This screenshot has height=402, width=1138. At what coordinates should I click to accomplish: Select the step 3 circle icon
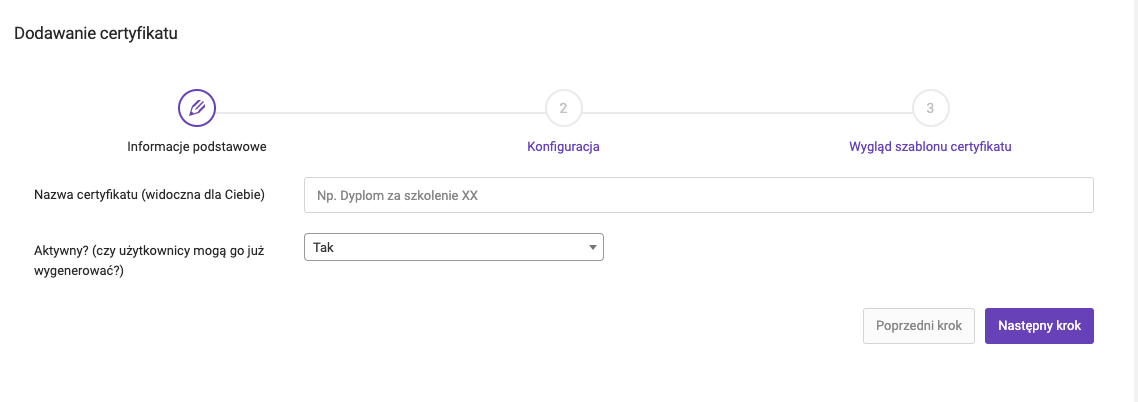(x=930, y=109)
